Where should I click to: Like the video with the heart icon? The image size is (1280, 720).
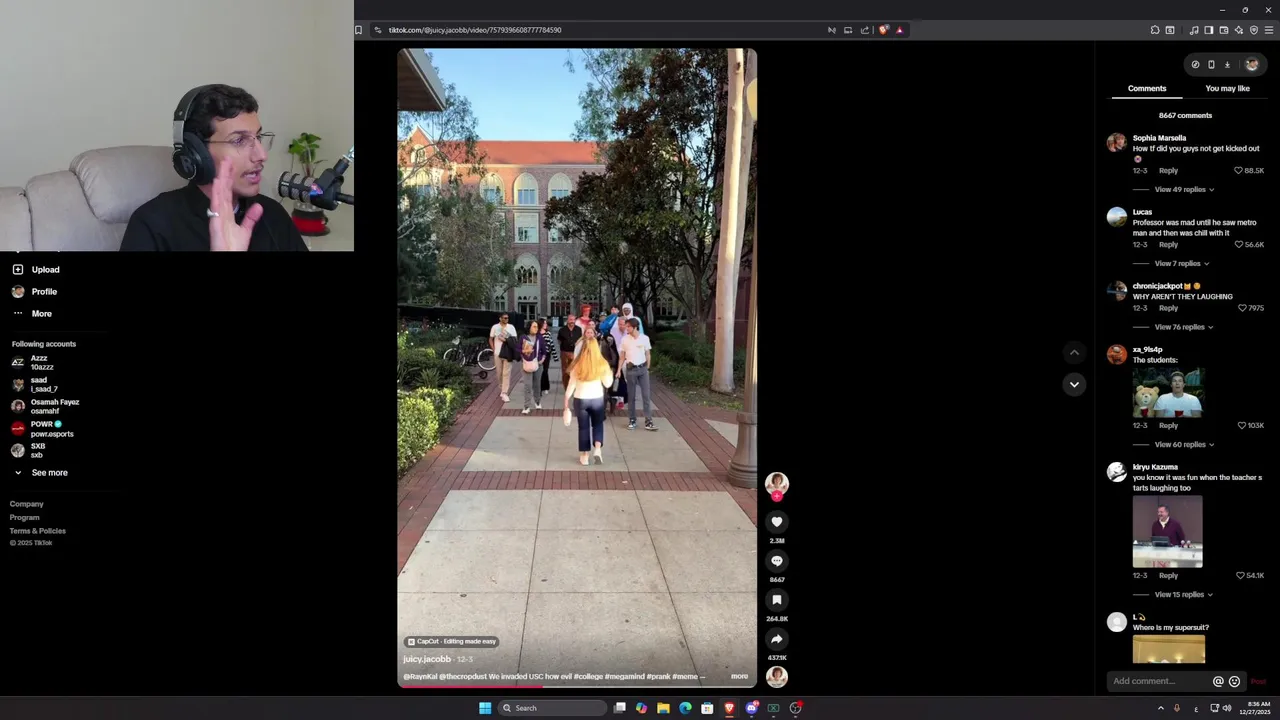coord(777,522)
